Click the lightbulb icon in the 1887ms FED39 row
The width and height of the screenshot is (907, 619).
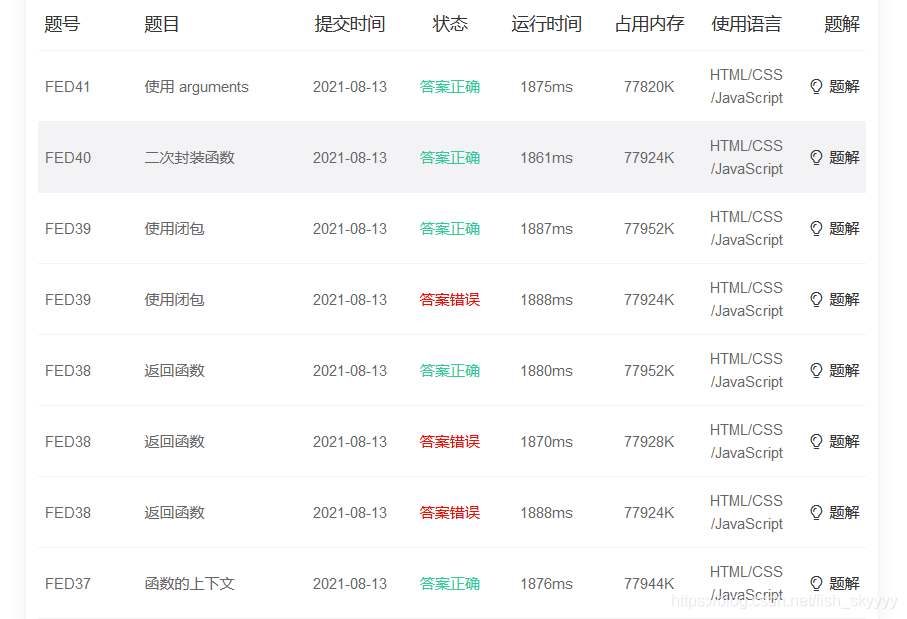pyautogui.click(x=816, y=229)
